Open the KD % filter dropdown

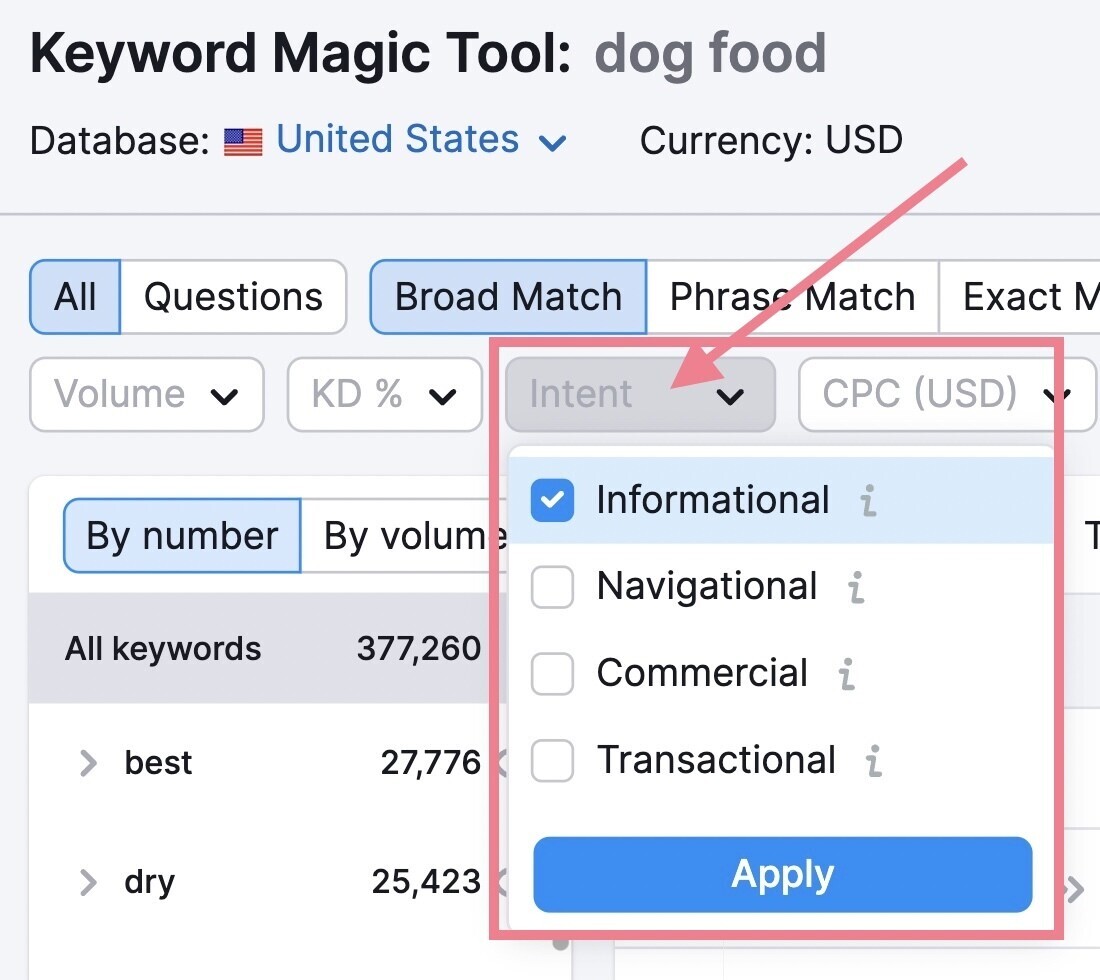[385, 395]
